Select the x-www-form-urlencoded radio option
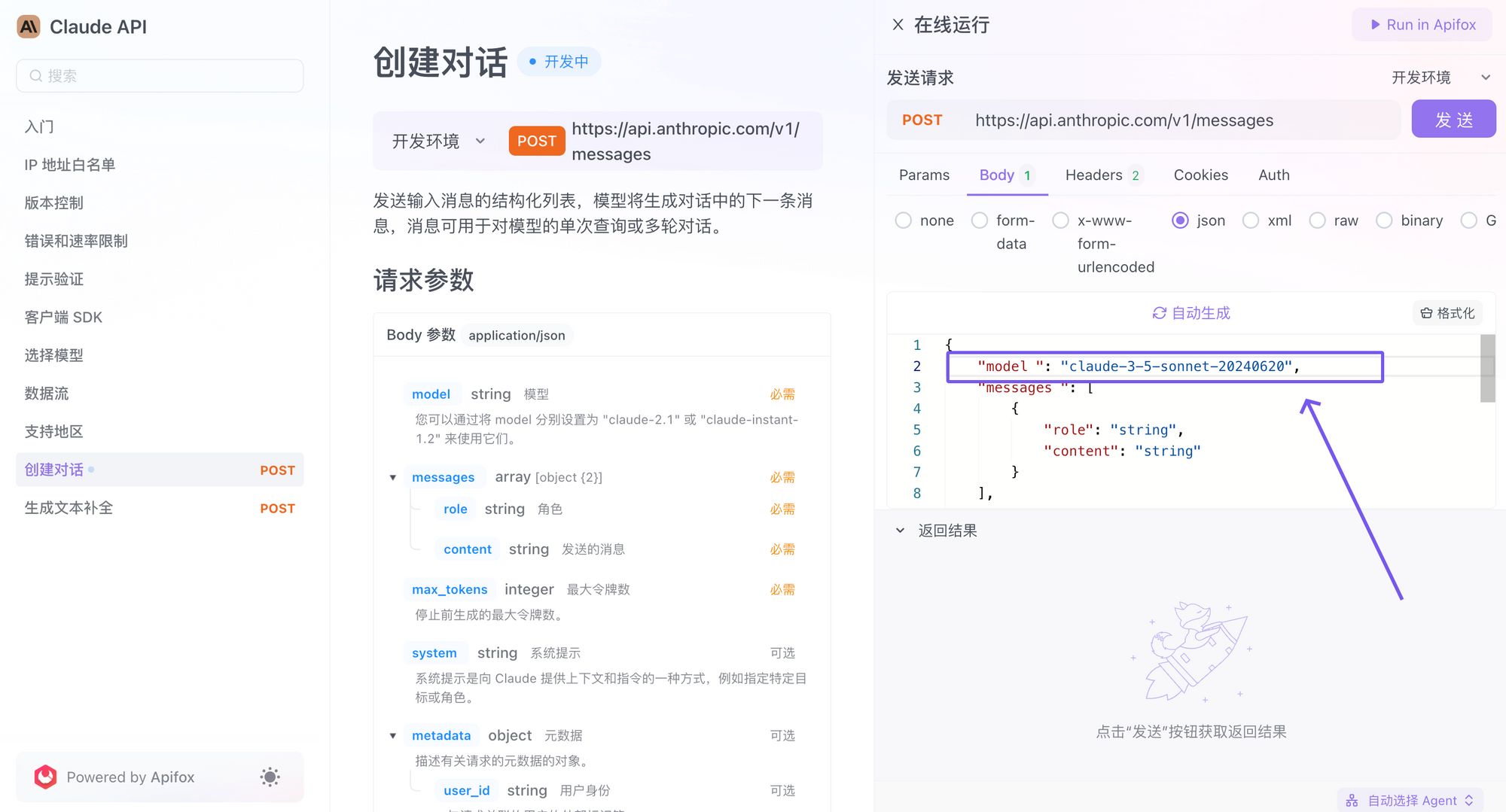 click(1061, 220)
